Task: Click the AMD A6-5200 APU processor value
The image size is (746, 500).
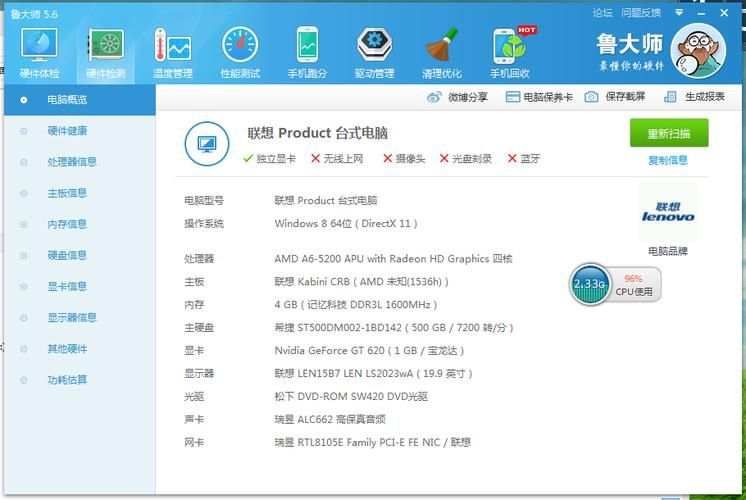Action: coord(393,259)
